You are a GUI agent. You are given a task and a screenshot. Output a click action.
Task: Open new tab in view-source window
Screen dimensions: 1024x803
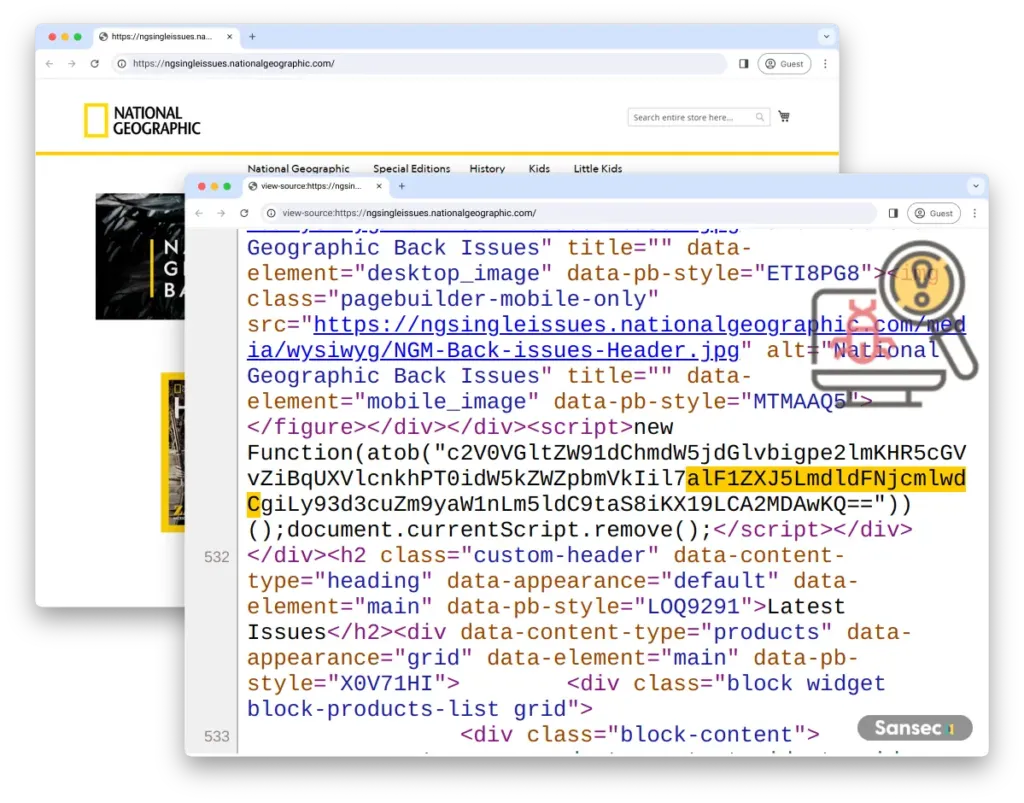pyautogui.click(x=402, y=186)
